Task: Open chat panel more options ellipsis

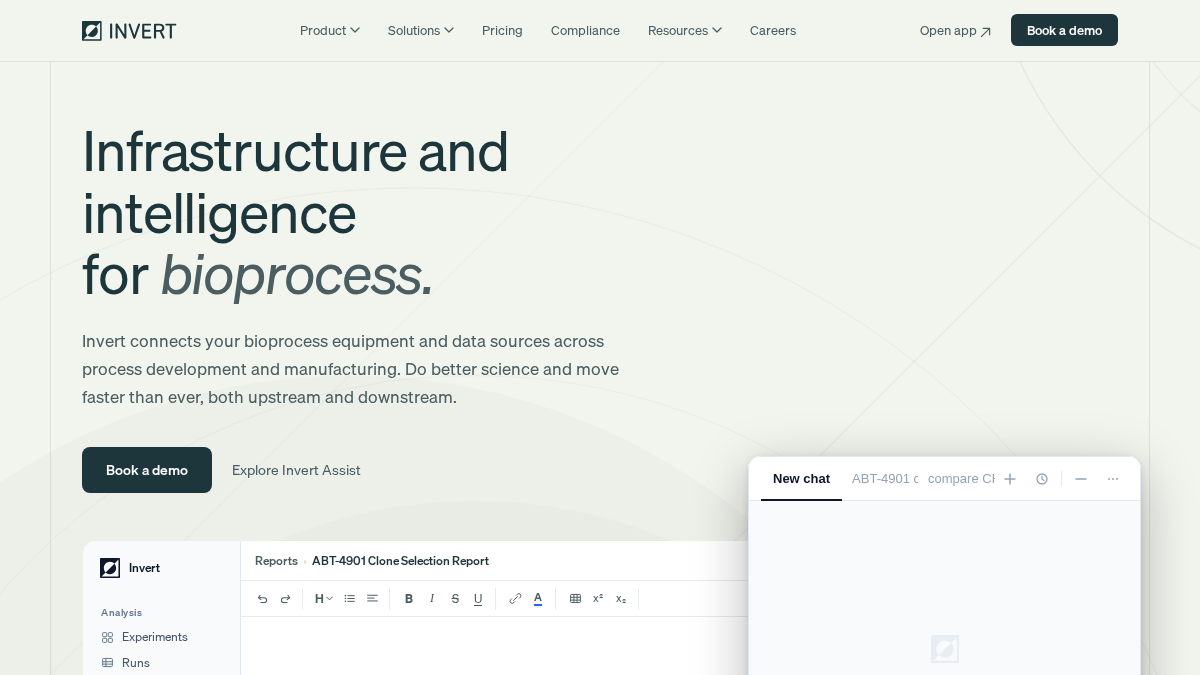Action: pyautogui.click(x=1113, y=479)
